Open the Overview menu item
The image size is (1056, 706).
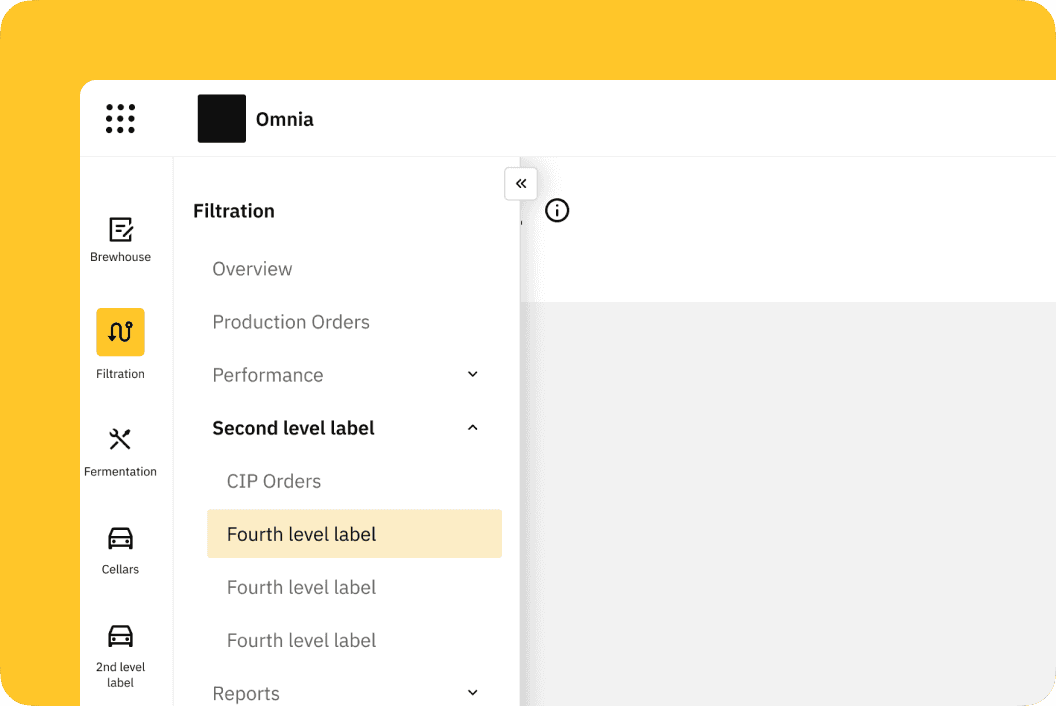(x=252, y=269)
